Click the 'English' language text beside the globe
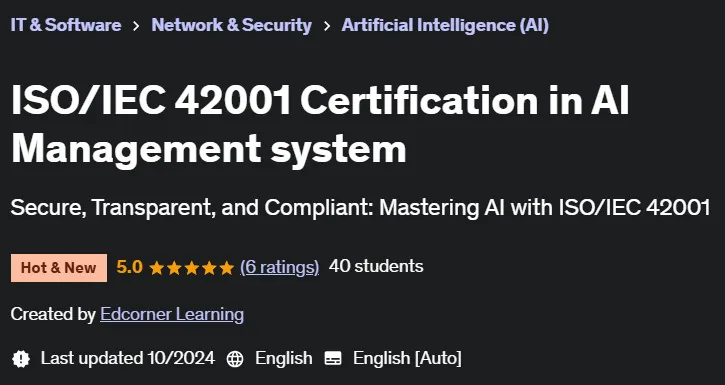Image resolution: width=725 pixels, height=385 pixels. (283, 359)
